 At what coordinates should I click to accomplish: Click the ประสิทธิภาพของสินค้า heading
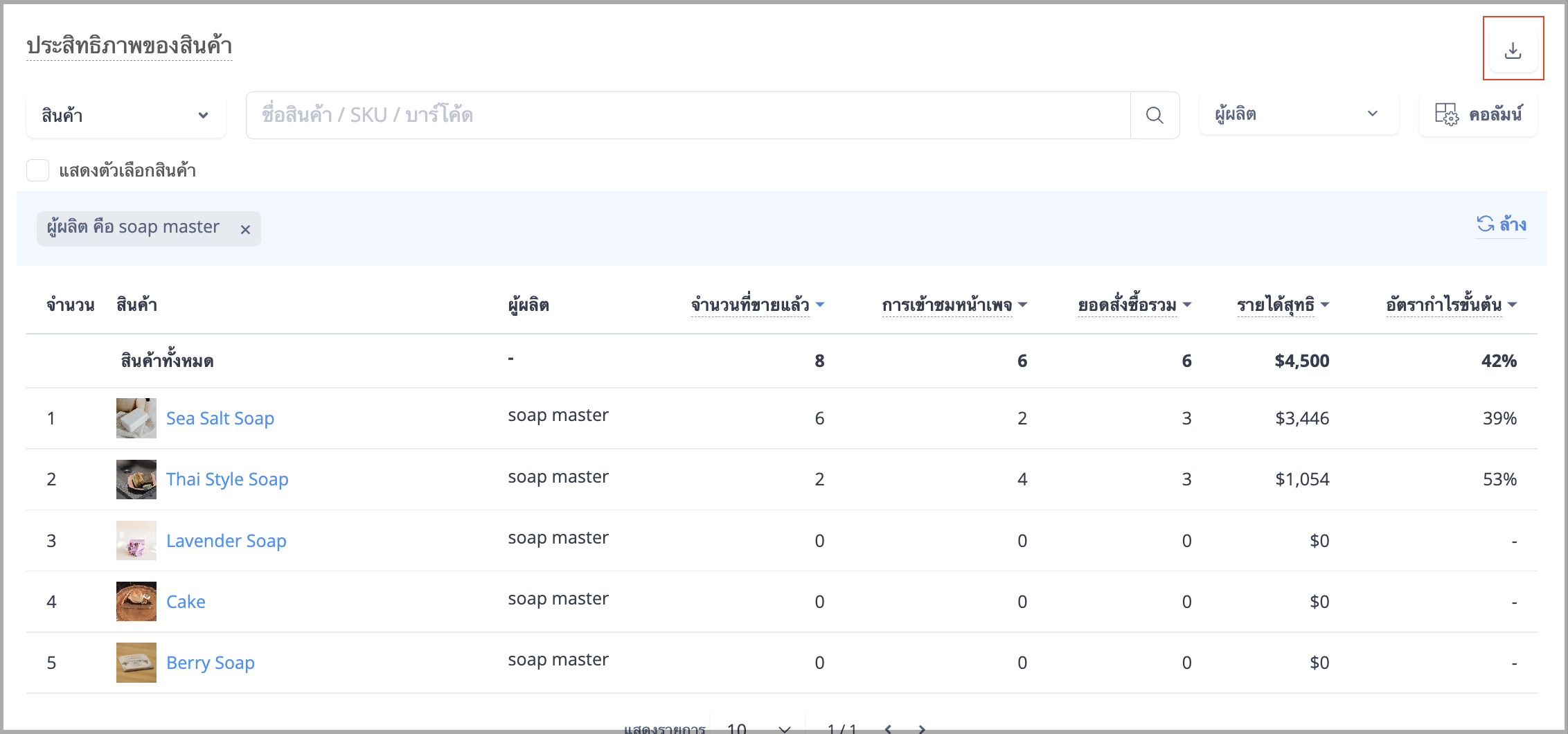[130, 46]
